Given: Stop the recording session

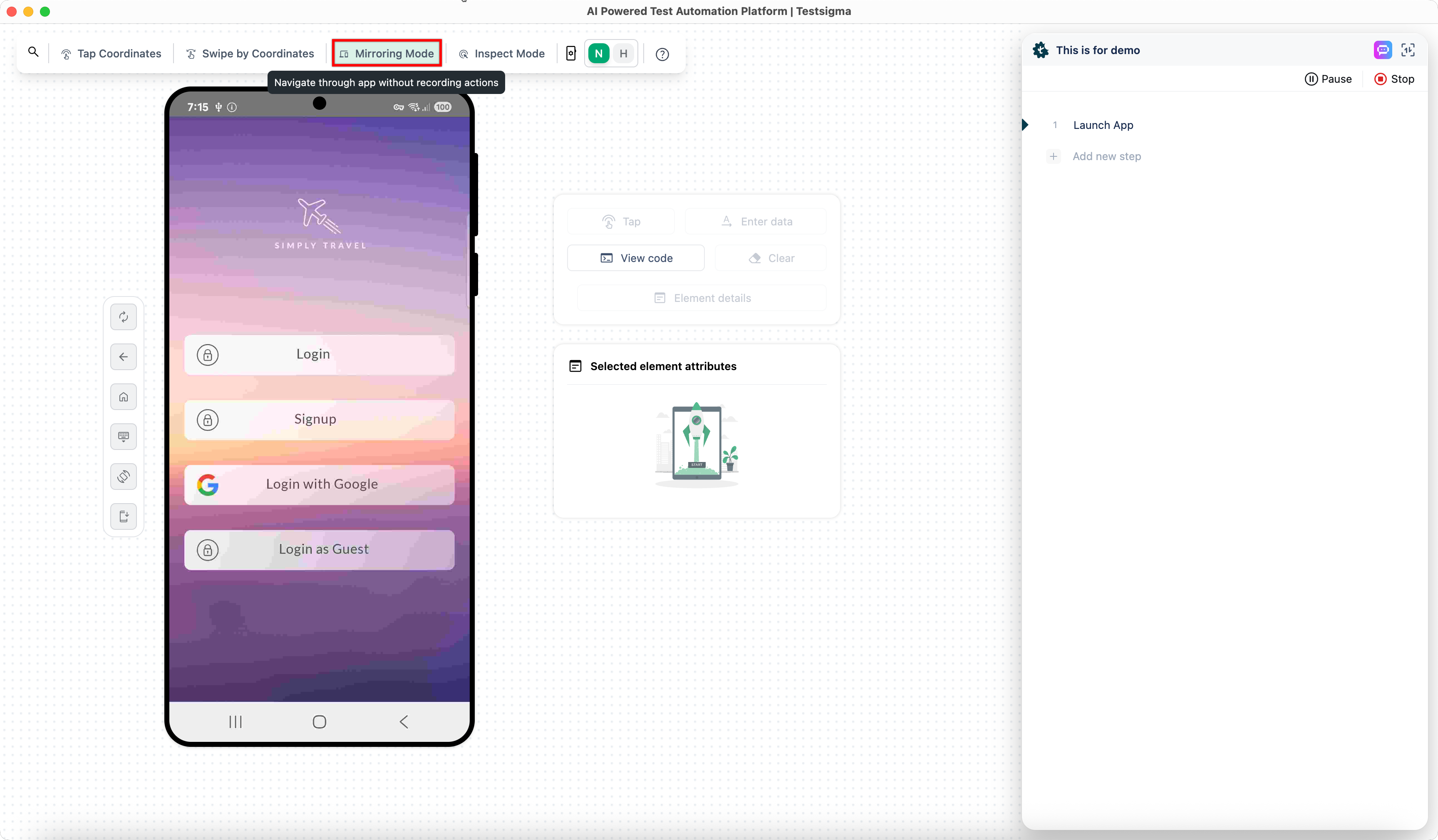Looking at the screenshot, I should click(1394, 79).
